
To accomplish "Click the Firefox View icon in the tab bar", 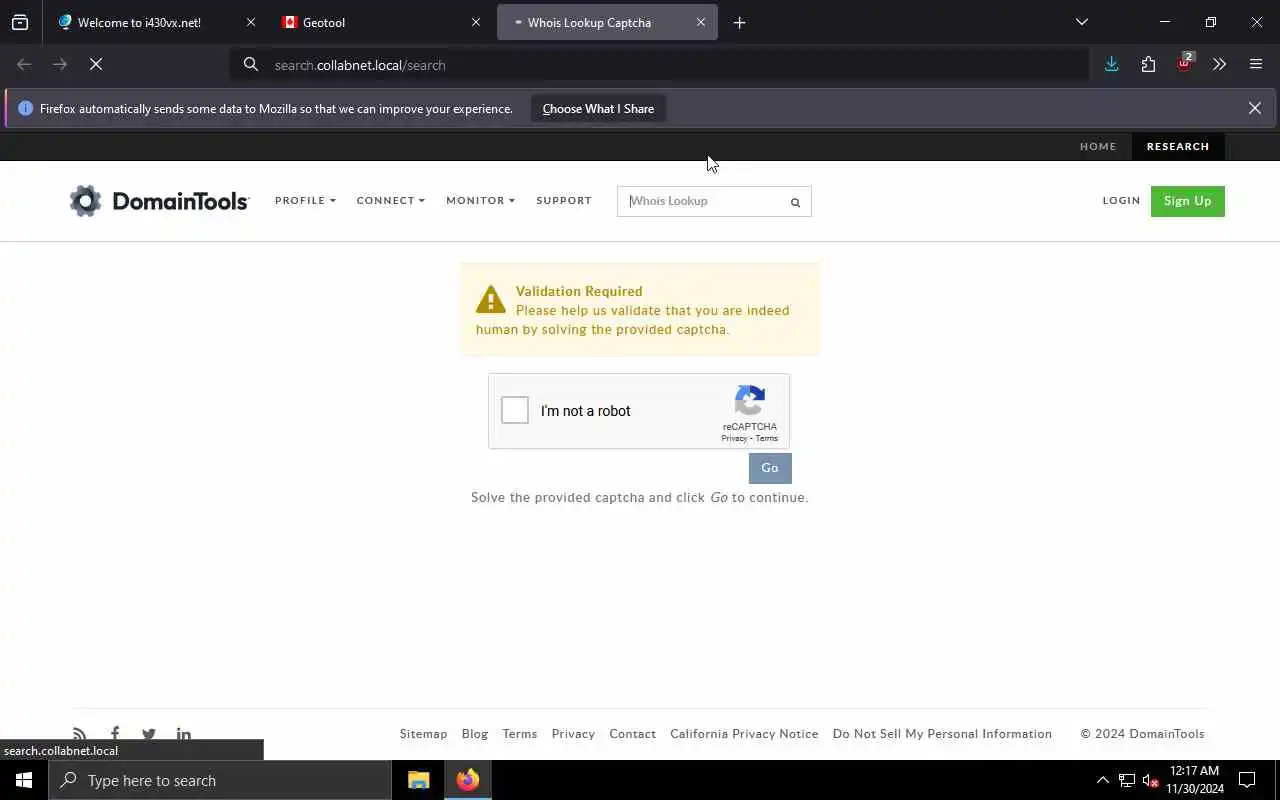I will click(x=20, y=22).
